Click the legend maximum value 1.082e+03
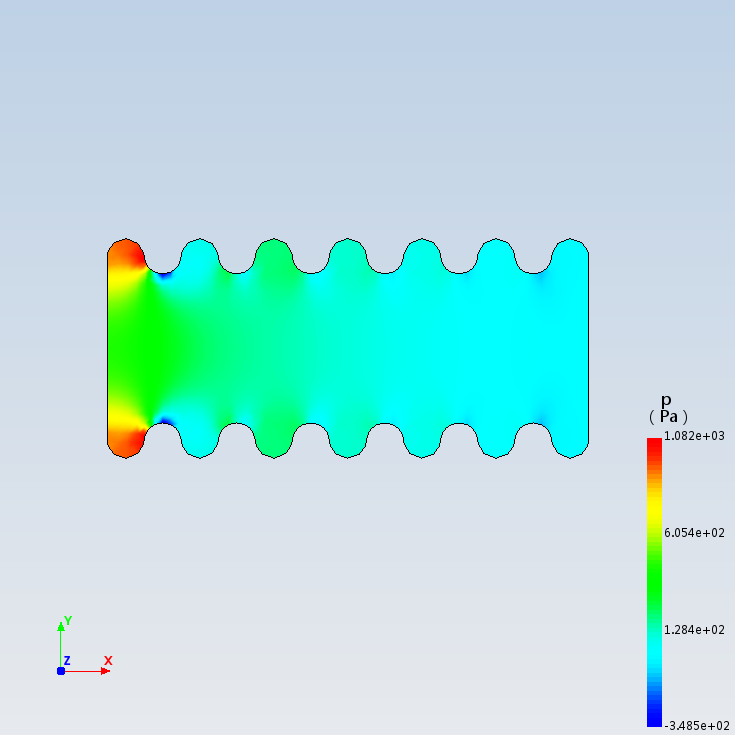 click(x=694, y=437)
